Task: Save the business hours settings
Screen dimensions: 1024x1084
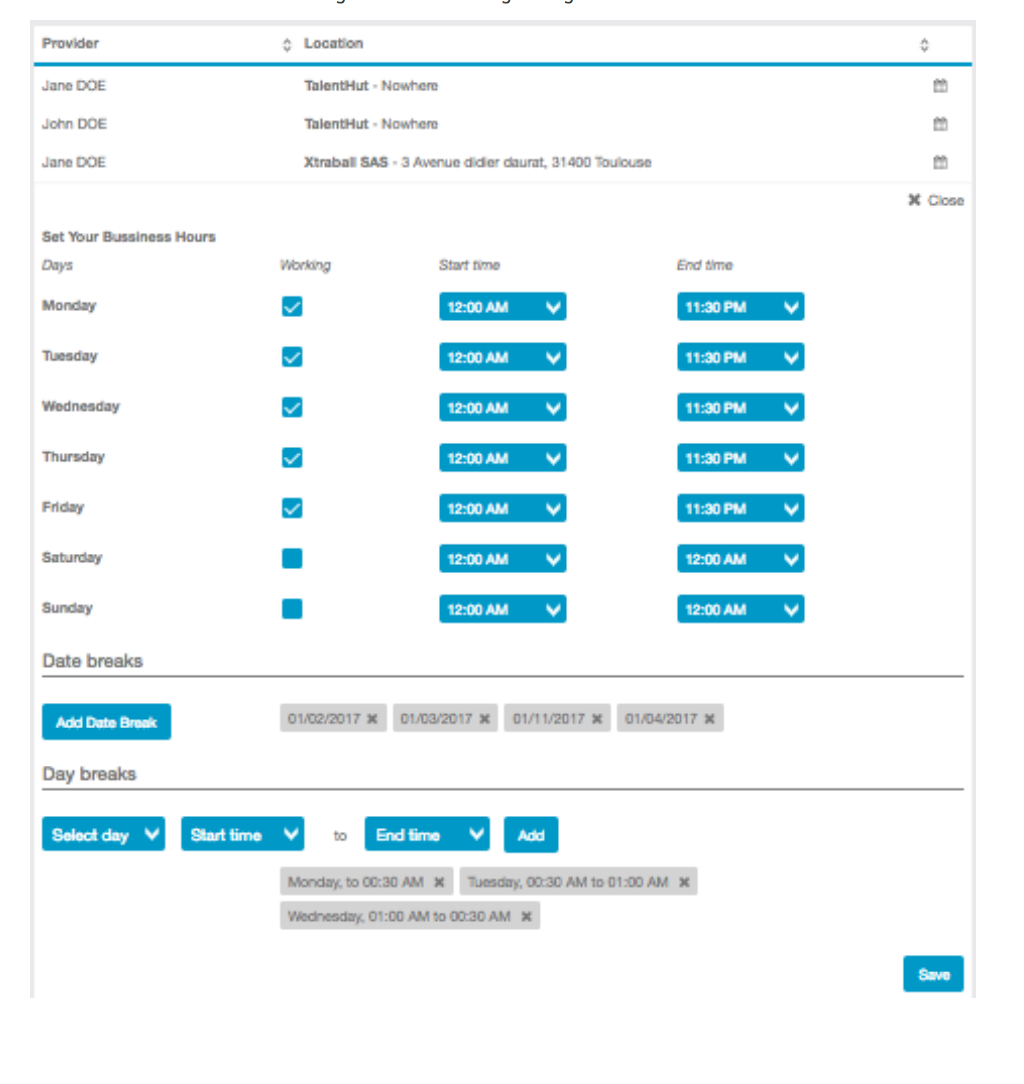Action: pos(933,974)
